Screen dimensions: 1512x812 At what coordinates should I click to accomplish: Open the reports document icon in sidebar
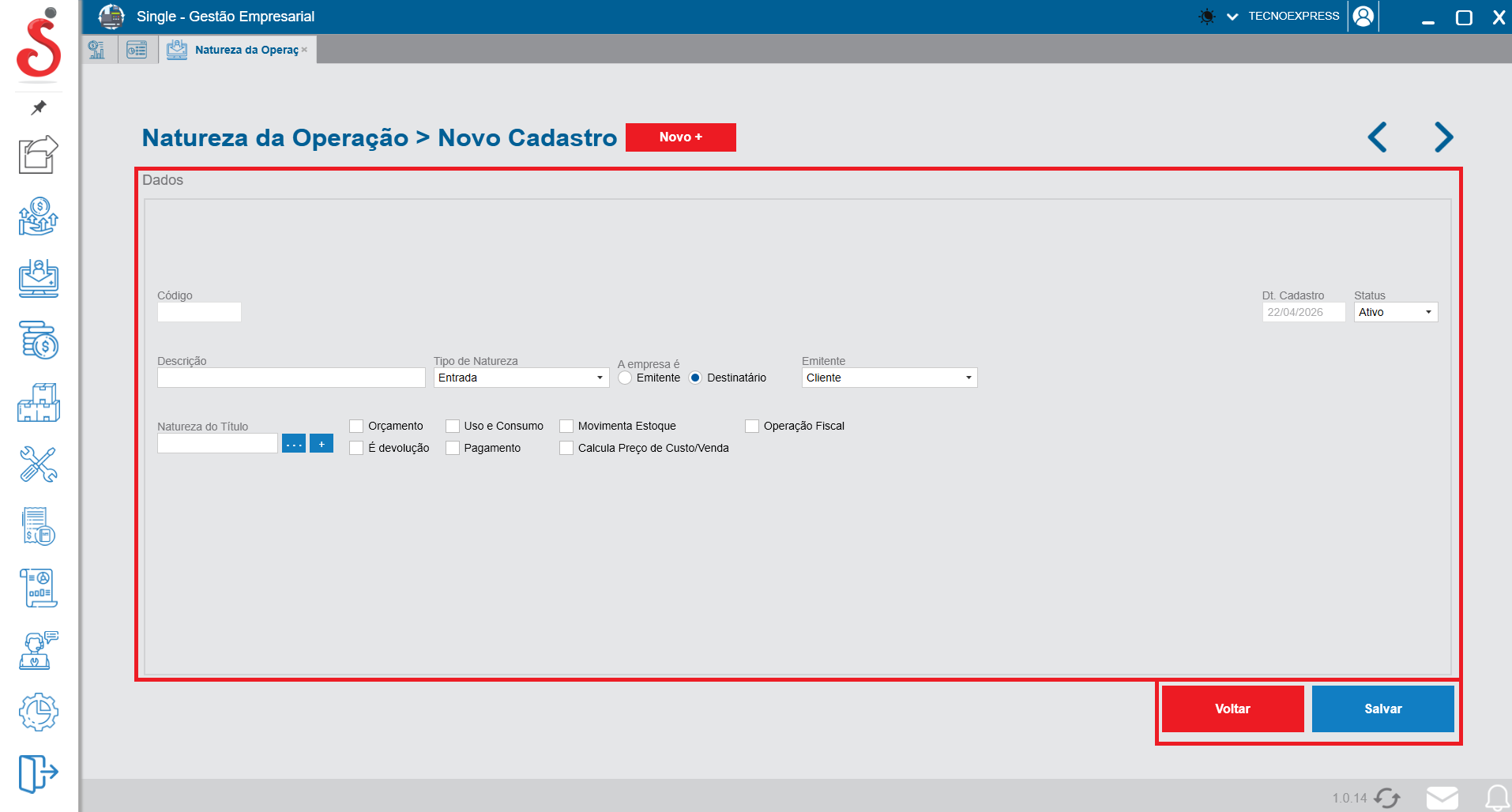click(37, 588)
